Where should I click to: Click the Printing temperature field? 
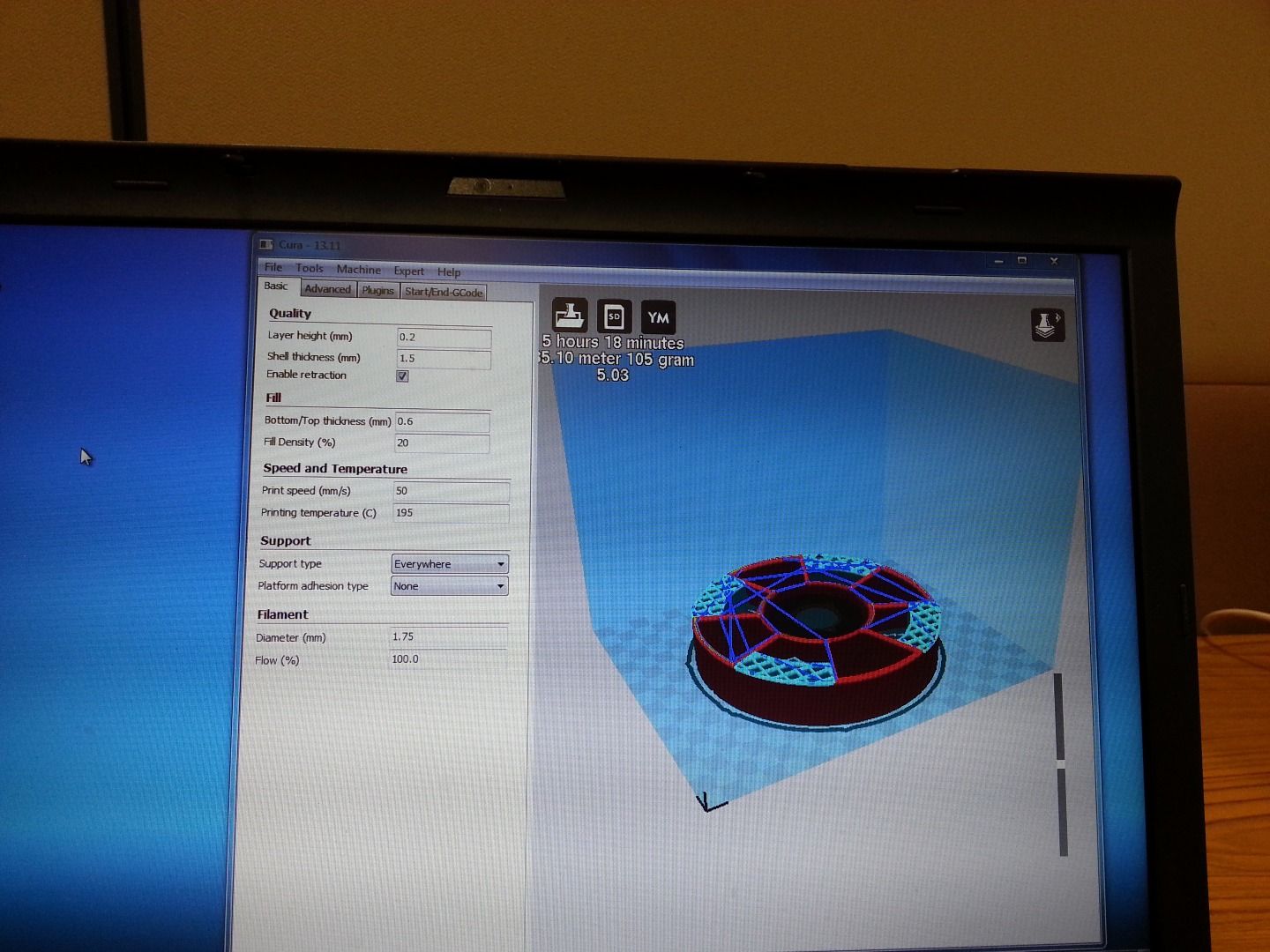point(450,512)
